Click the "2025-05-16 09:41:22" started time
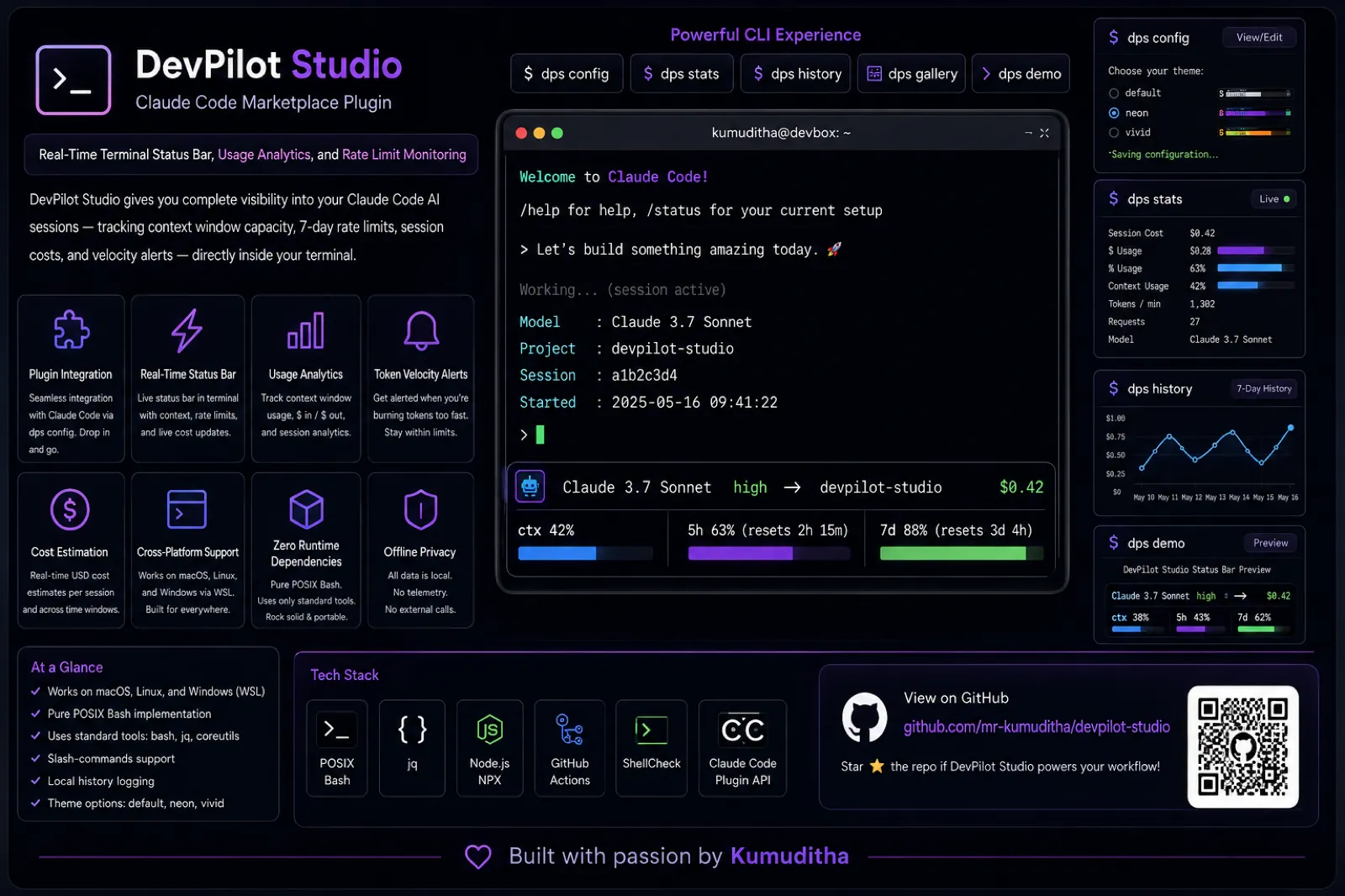The image size is (1345, 896). pos(694,402)
